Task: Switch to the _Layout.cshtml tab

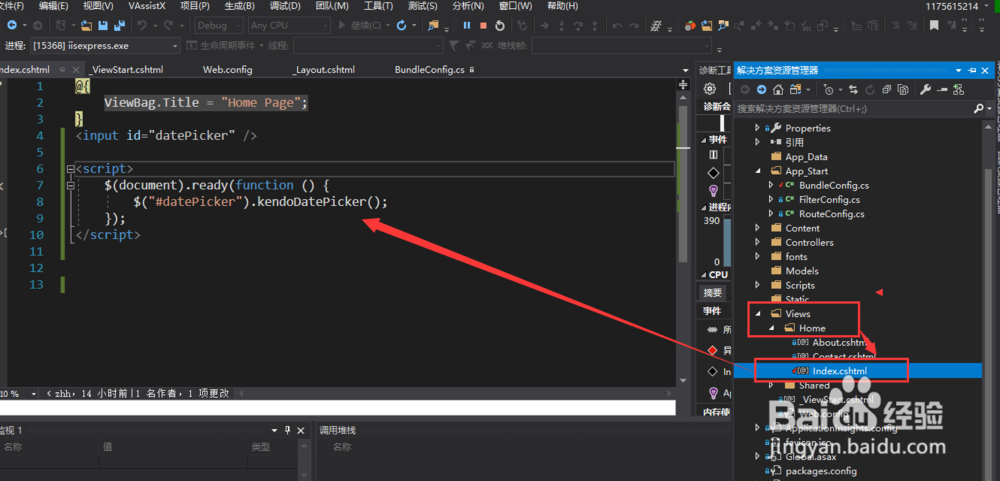Action: coord(323,70)
